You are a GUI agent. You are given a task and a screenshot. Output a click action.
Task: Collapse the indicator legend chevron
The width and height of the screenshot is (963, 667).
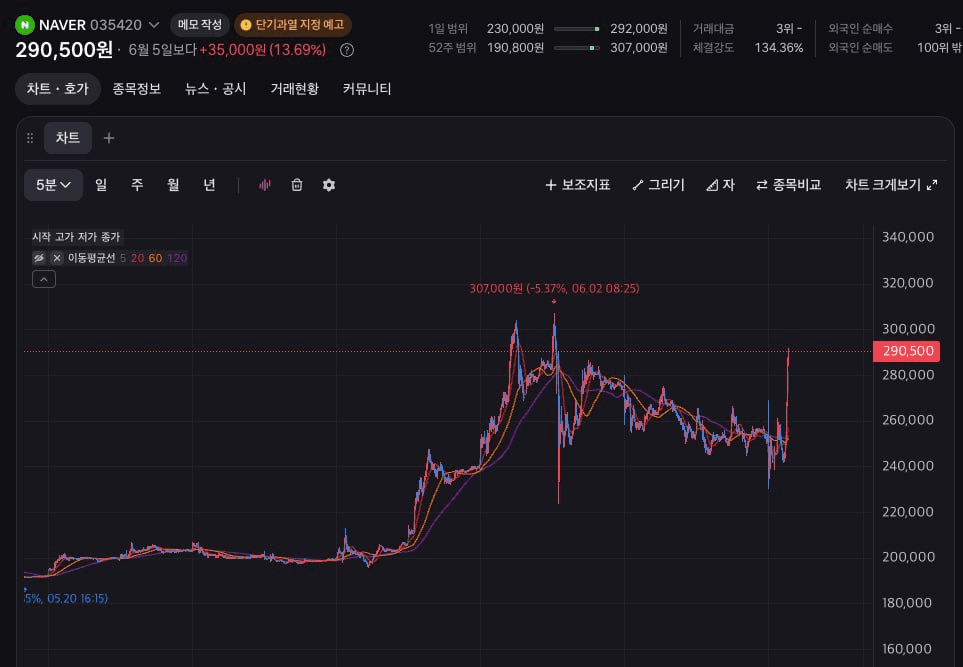coord(44,279)
